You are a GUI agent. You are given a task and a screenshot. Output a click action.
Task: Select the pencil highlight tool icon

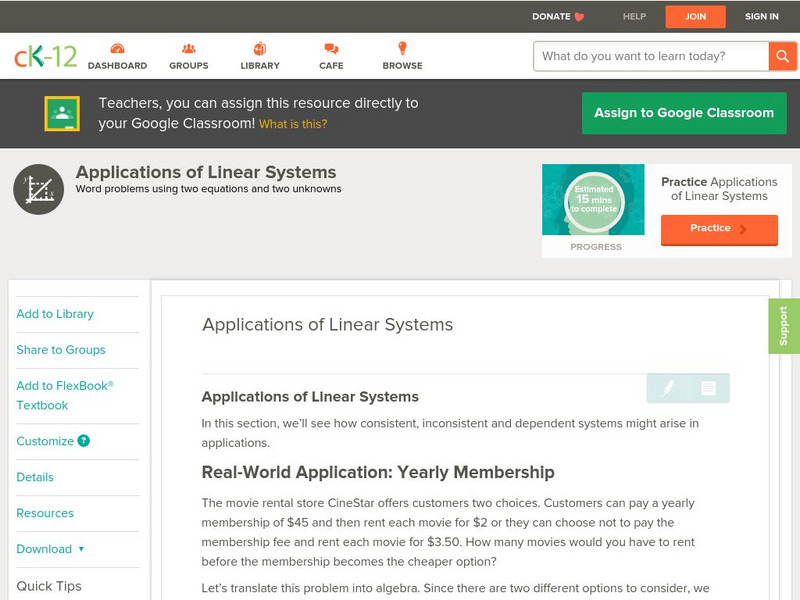(668, 388)
